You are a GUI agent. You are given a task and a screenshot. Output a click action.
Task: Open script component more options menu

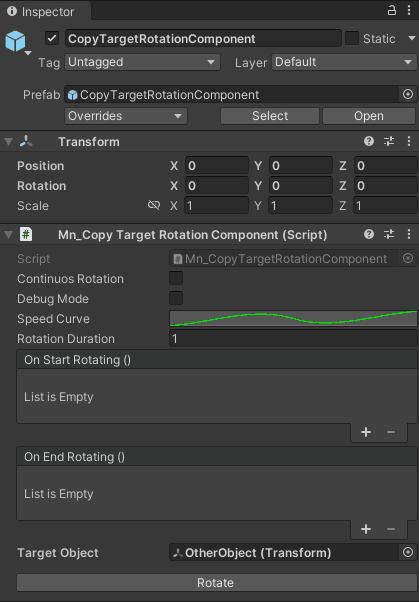pyautogui.click(x=409, y=234)
